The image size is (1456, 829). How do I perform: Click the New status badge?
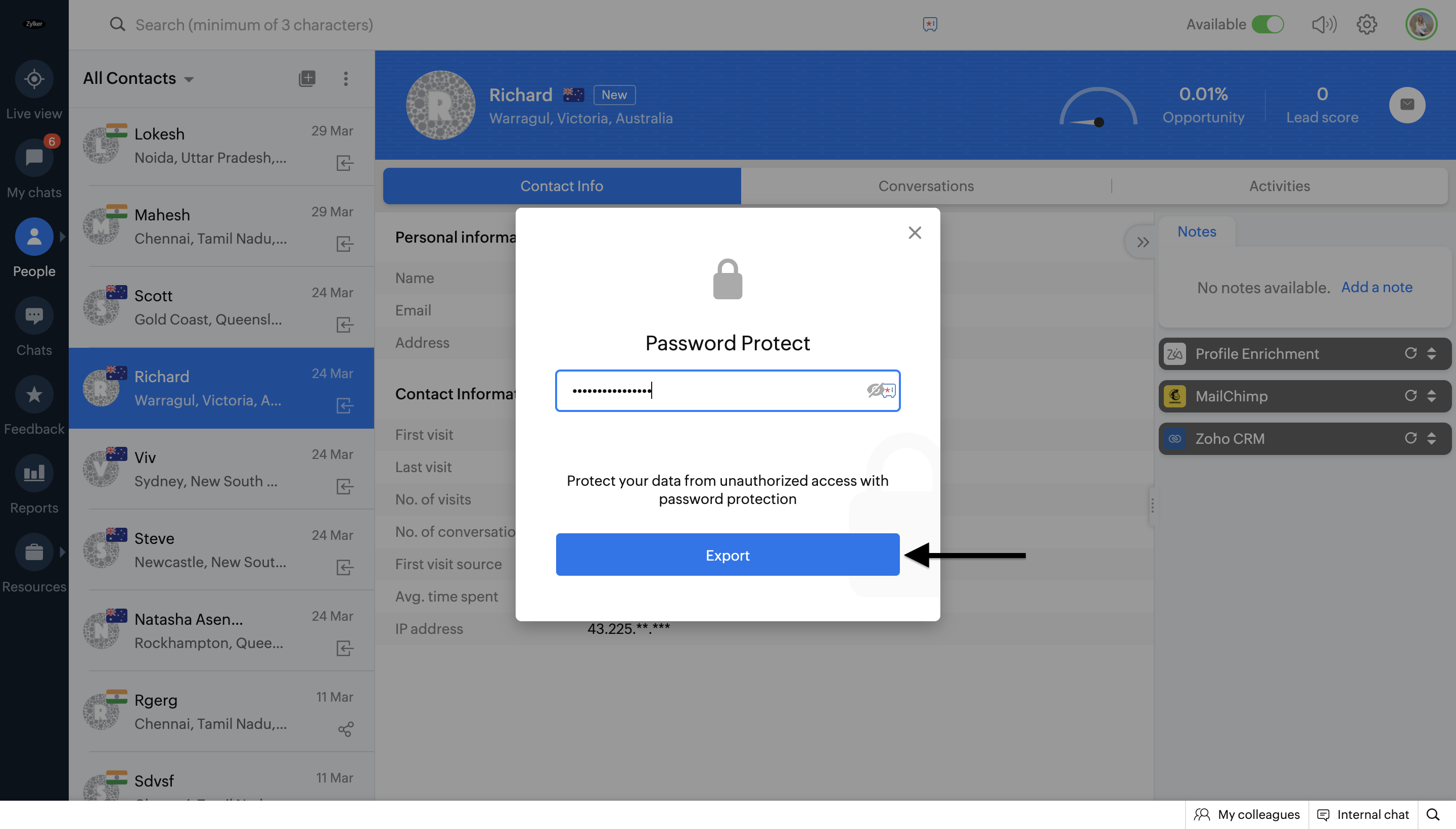pyautogui.click(x=614, y=95)
